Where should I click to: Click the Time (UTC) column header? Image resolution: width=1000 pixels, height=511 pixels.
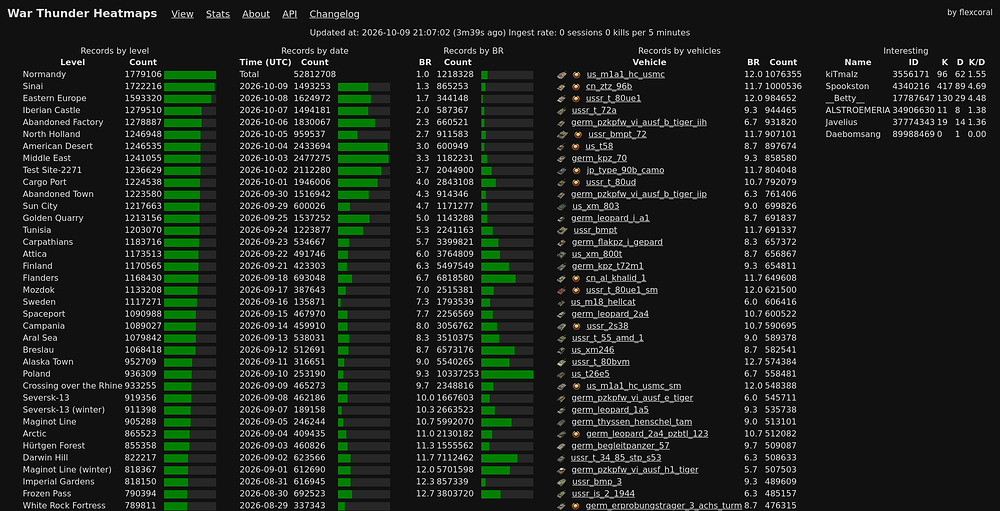click(x=265, y=63)
